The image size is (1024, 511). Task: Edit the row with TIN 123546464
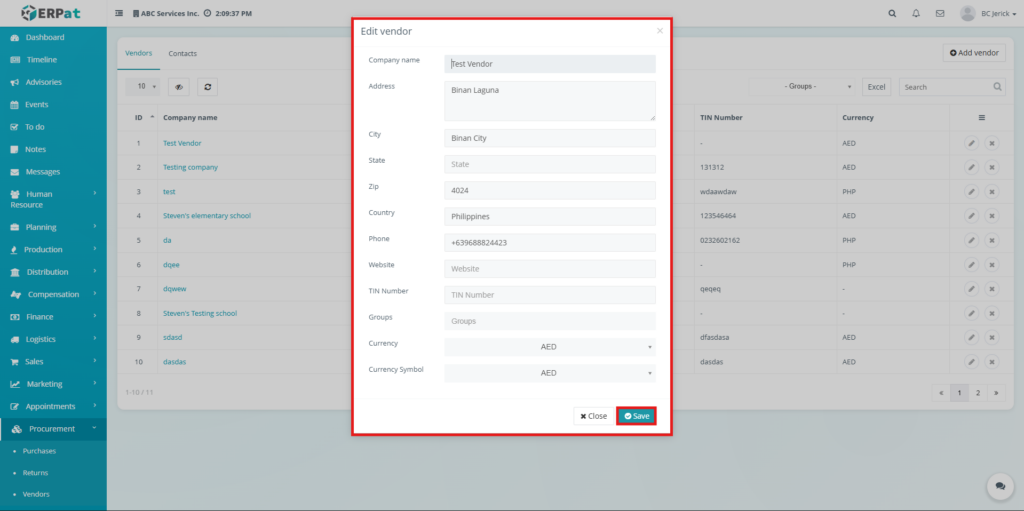[972, 216]
